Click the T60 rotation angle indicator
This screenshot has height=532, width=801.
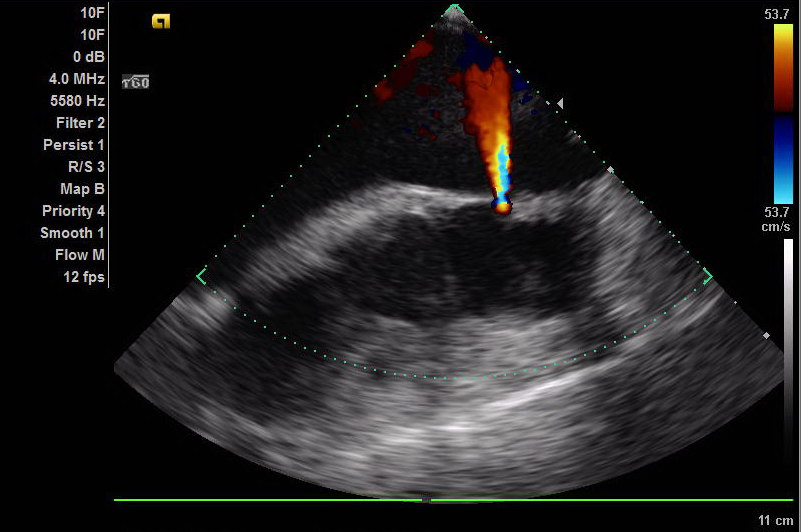(x=135, y=82)
